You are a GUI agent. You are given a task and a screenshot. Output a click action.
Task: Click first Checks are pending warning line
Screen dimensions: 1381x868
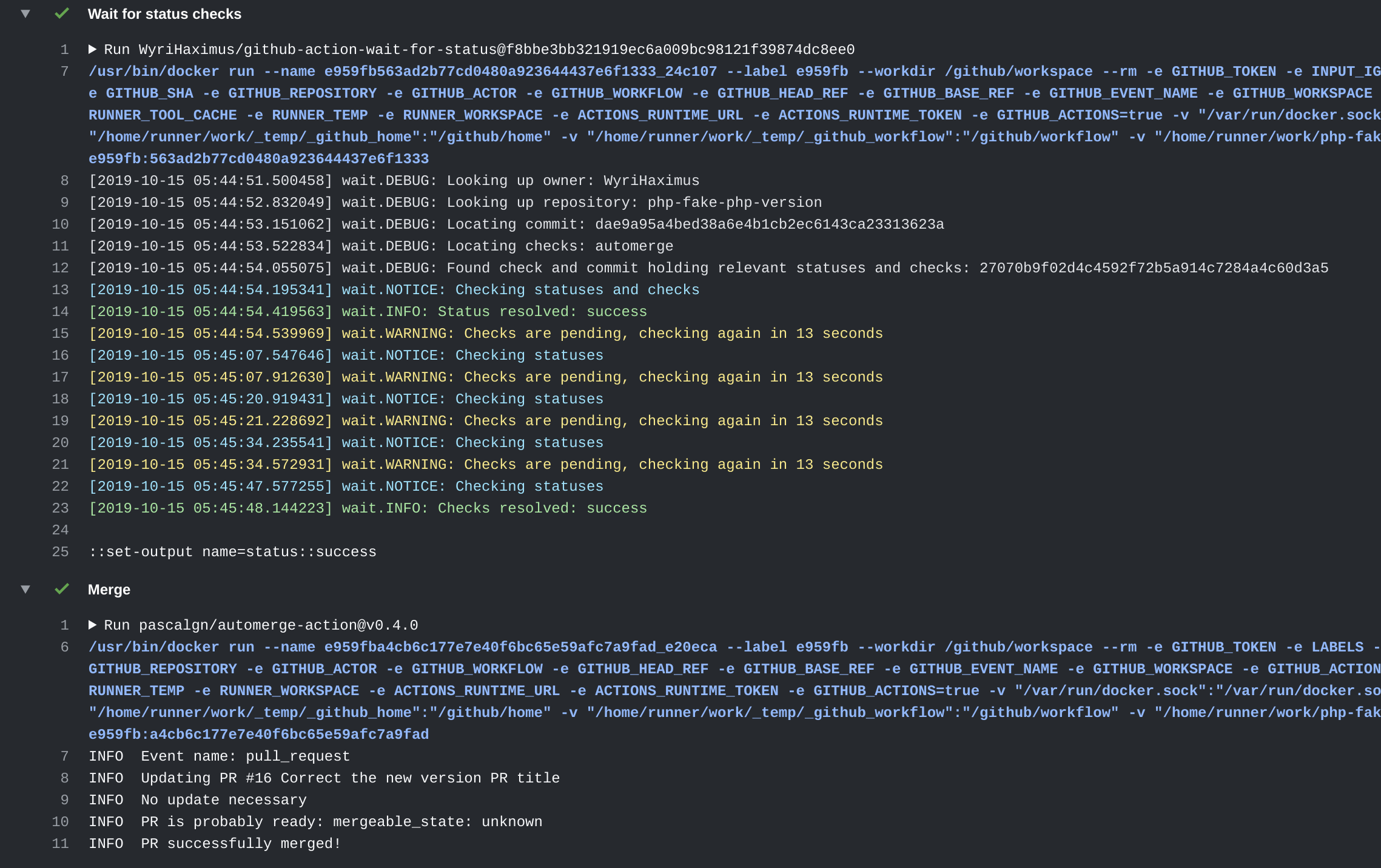coord(485,334)
